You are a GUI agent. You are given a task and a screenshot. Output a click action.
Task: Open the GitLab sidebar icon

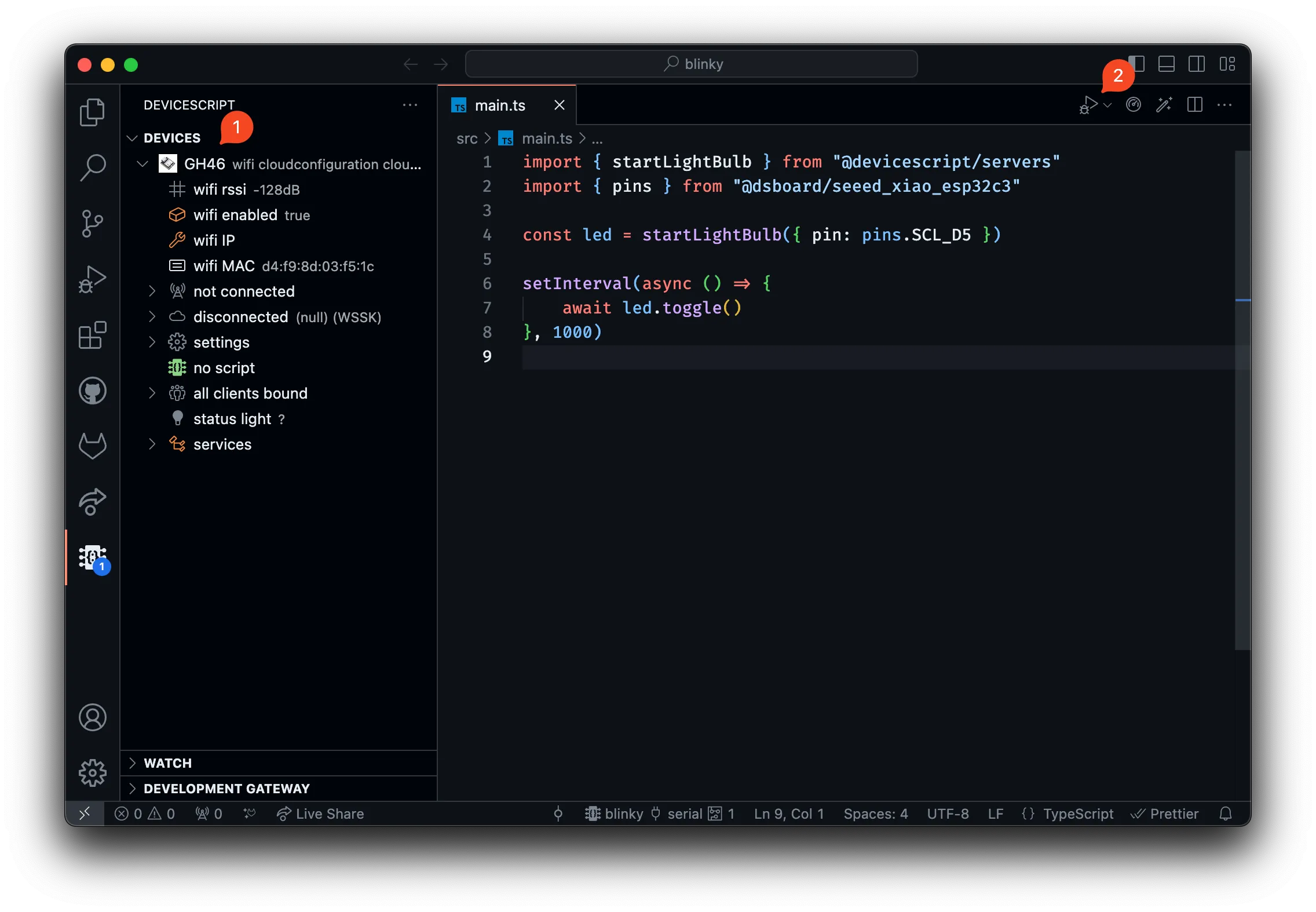click(93, 446)
